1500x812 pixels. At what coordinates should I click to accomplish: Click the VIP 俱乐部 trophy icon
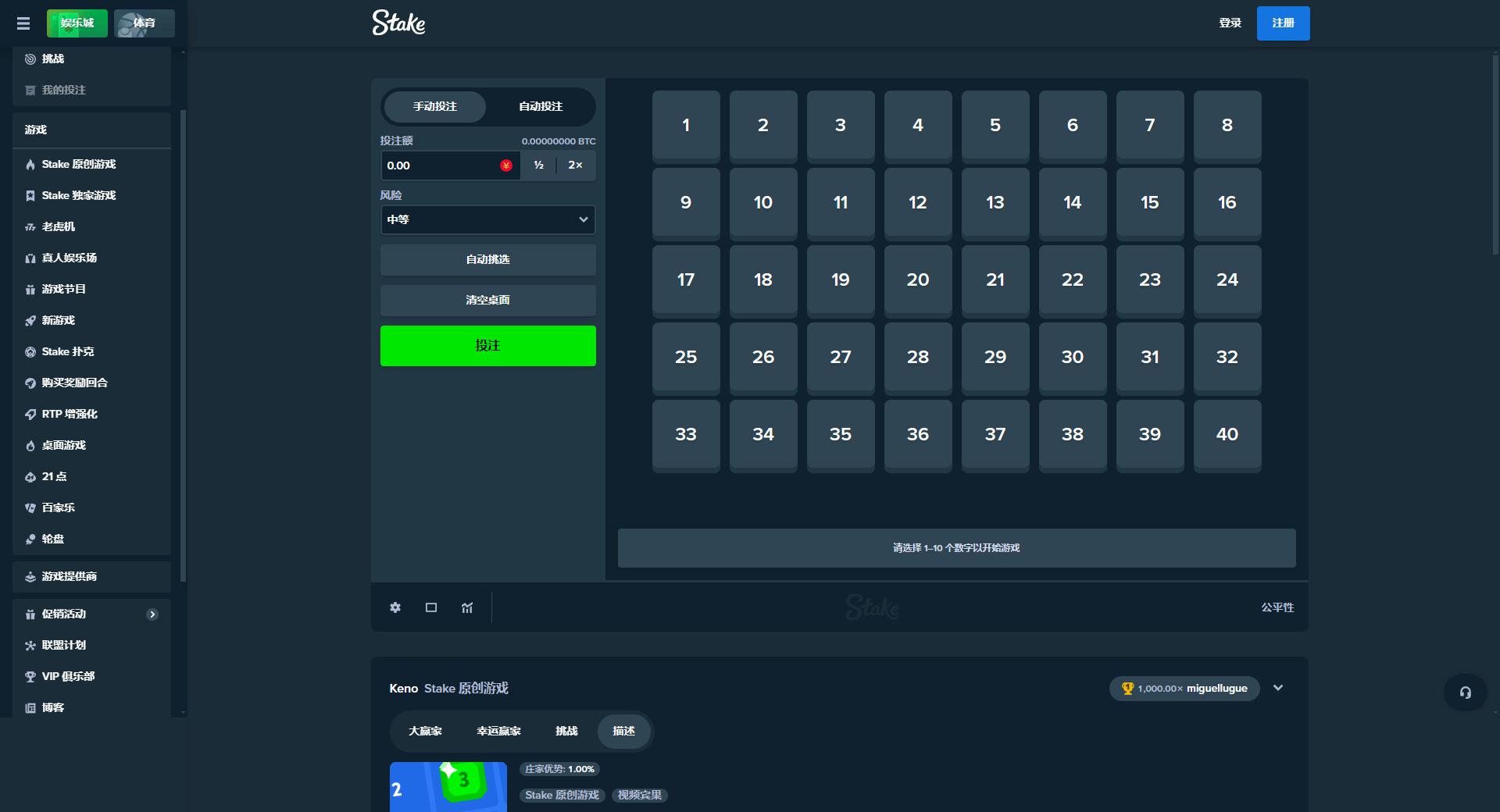pyautogui.click(x=30, y=676)
